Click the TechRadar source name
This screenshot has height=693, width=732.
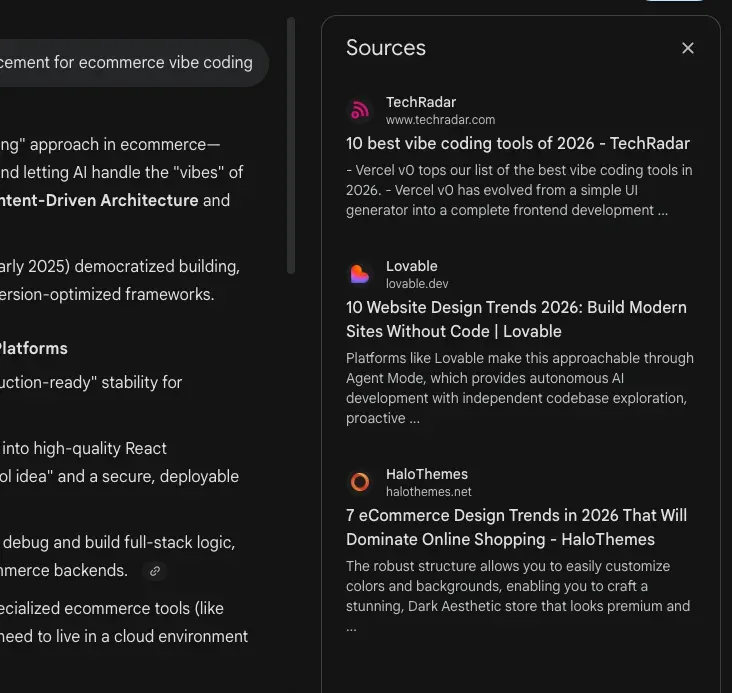[x=421, y=102]
